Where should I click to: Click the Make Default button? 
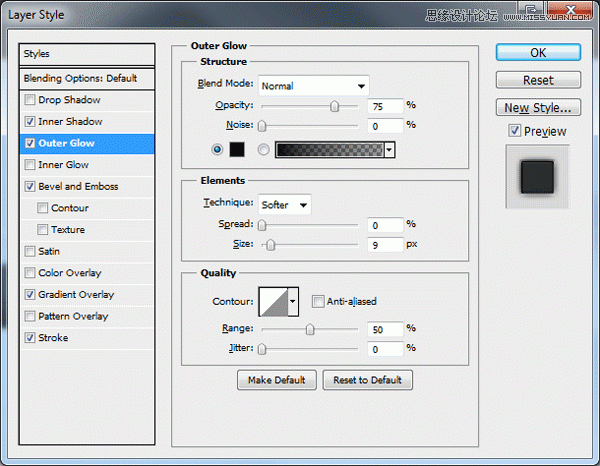[x=277, y=380]
